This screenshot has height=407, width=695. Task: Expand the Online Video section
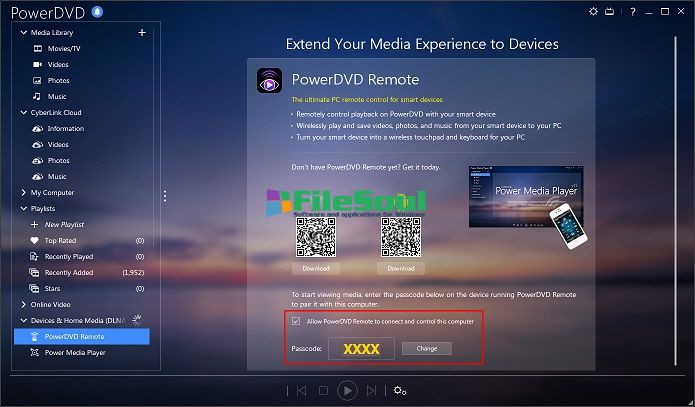click(23, 304)
